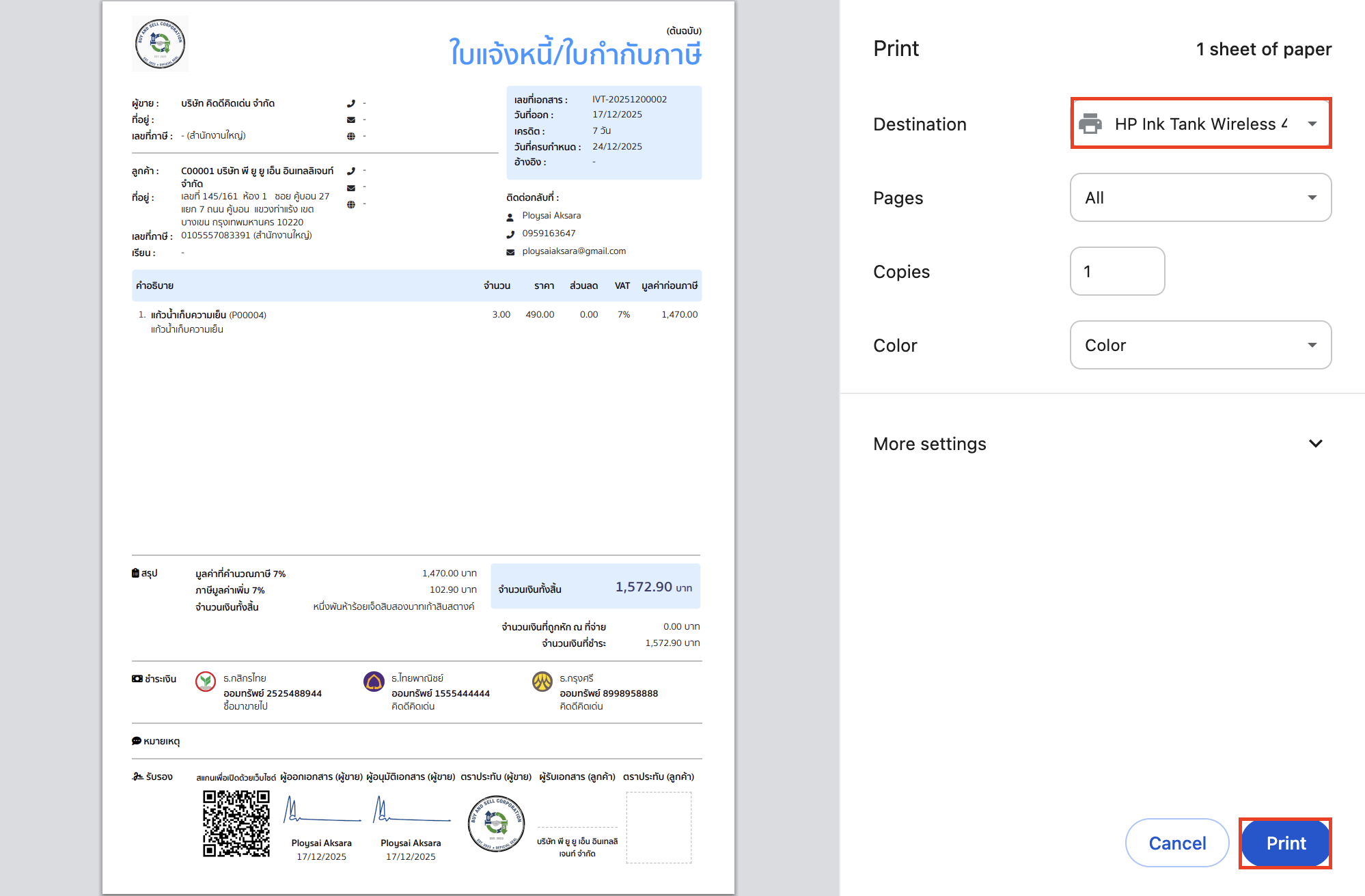The width and height of the screenshot is (1365, 896).
Task: Click the Buy and Sell Corporation seal stamp
Action: (496, 824)
